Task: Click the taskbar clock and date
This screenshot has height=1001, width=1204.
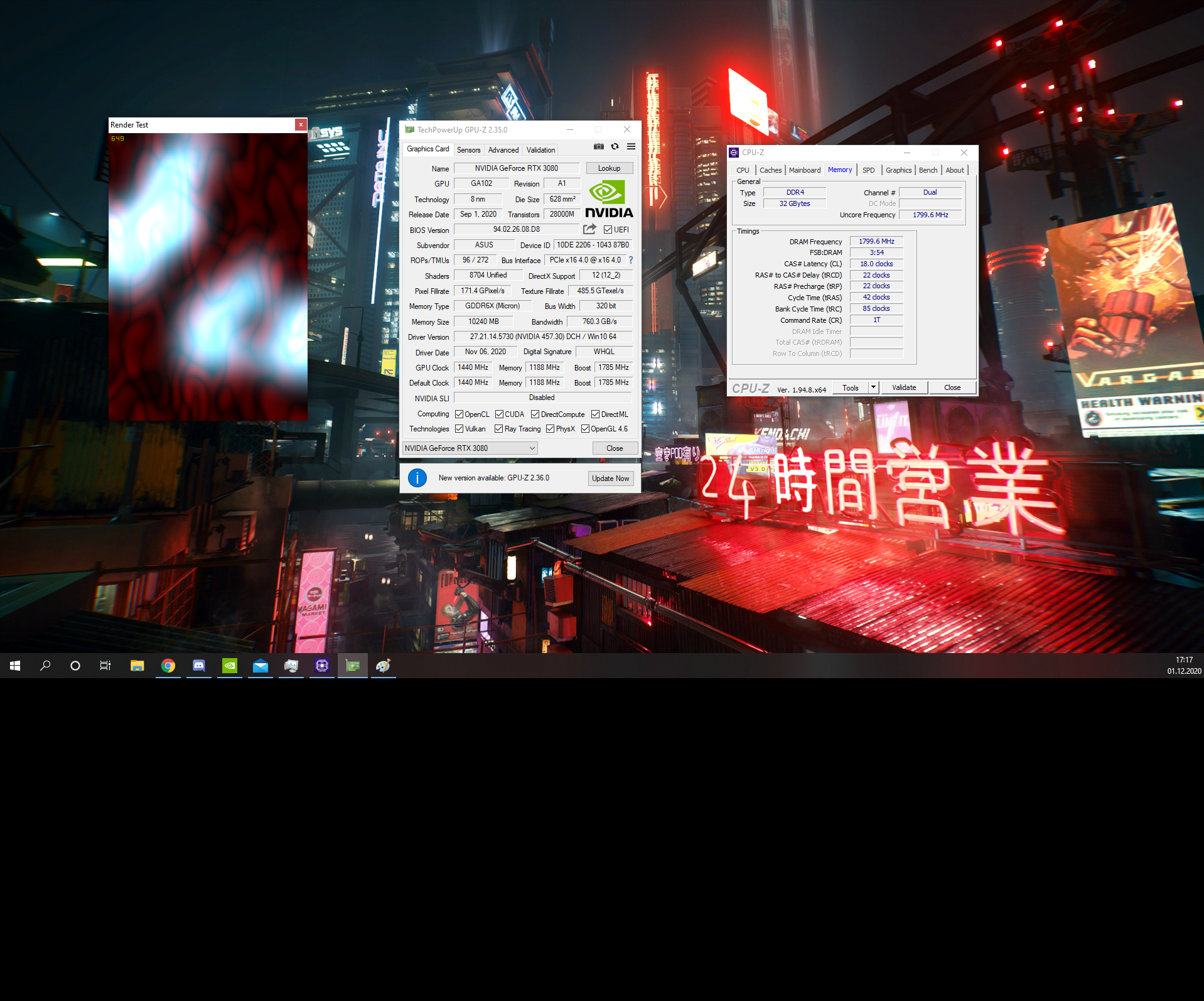Action: [1185, 666]
